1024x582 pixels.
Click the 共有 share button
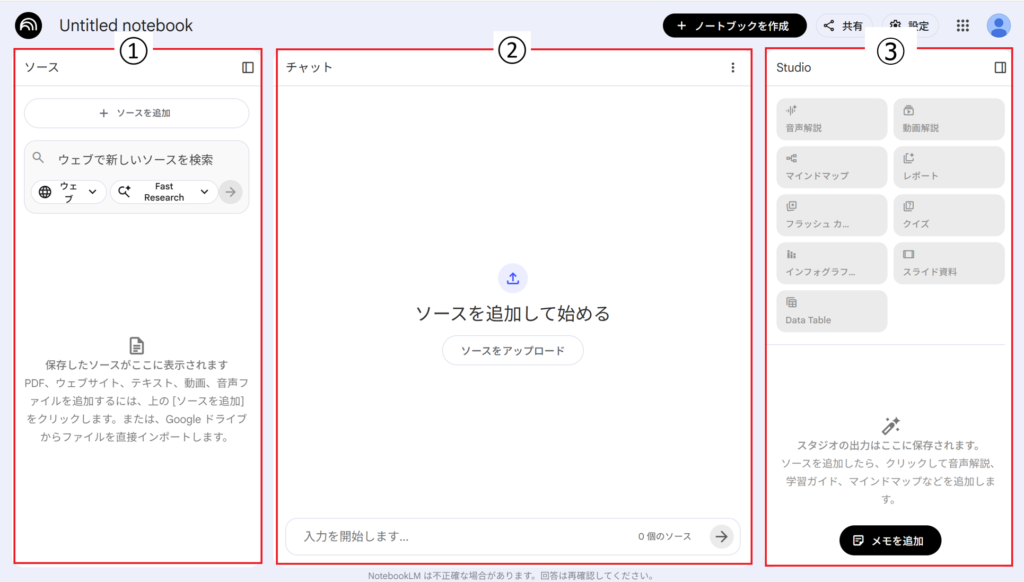[x=843, y=26]
